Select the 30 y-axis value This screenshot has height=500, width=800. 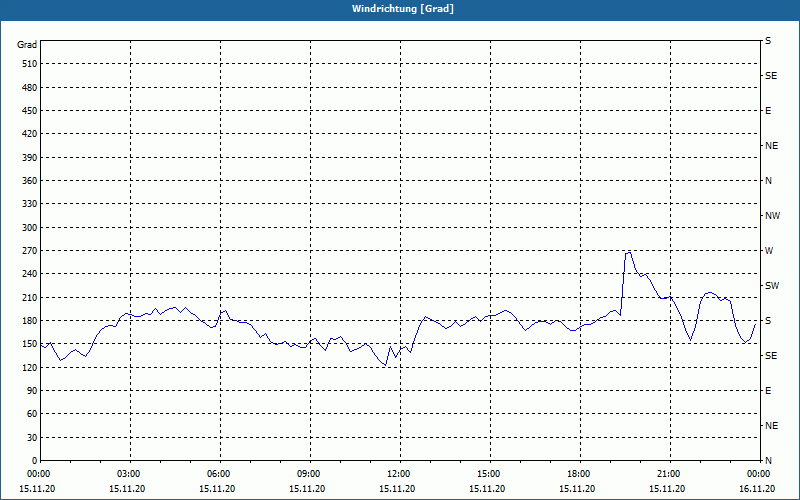(x=32, y=438)
